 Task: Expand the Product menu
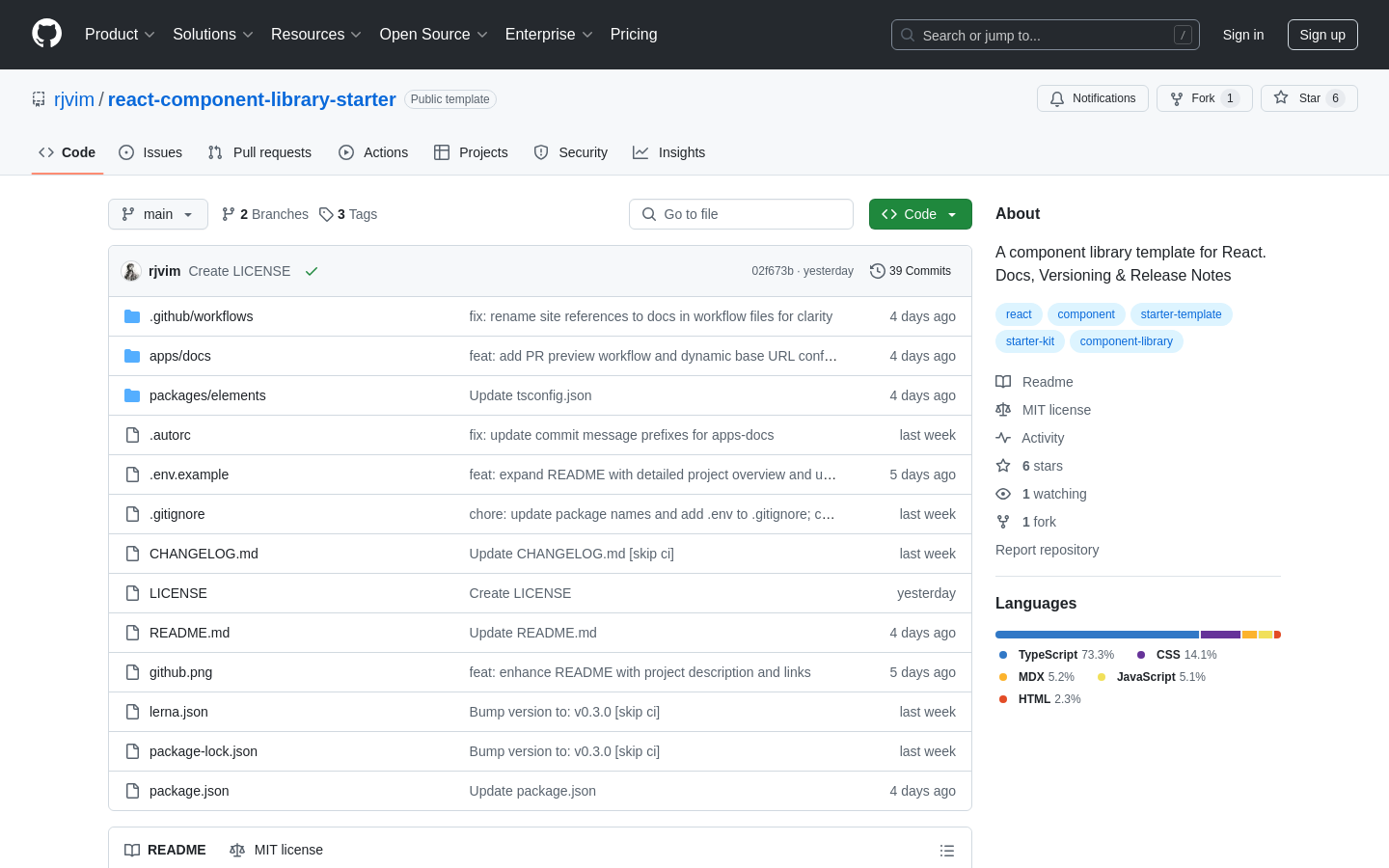(120, 34)
